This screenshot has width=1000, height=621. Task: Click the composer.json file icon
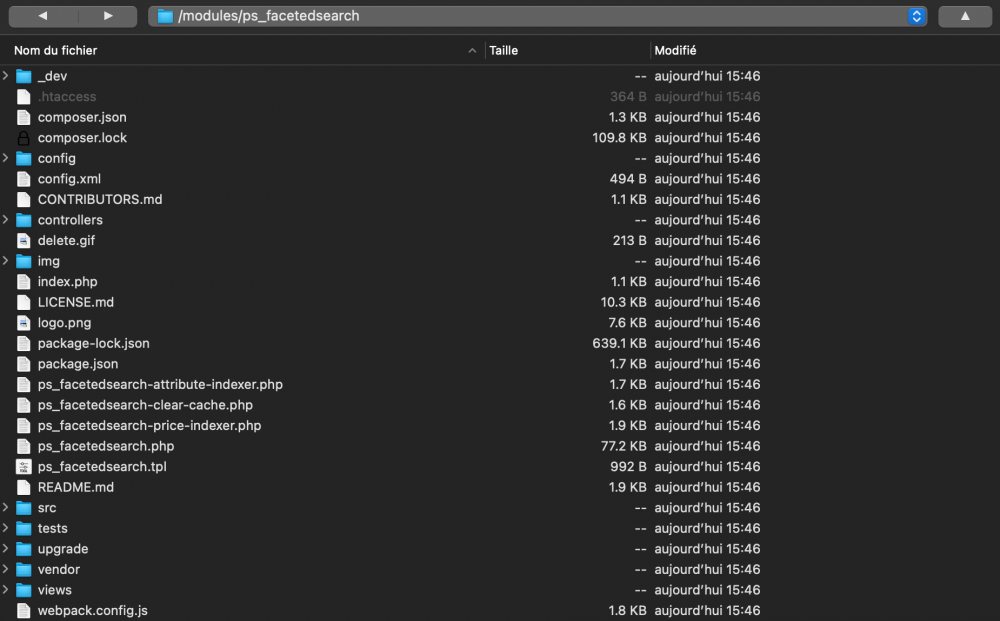pos(24,117)
